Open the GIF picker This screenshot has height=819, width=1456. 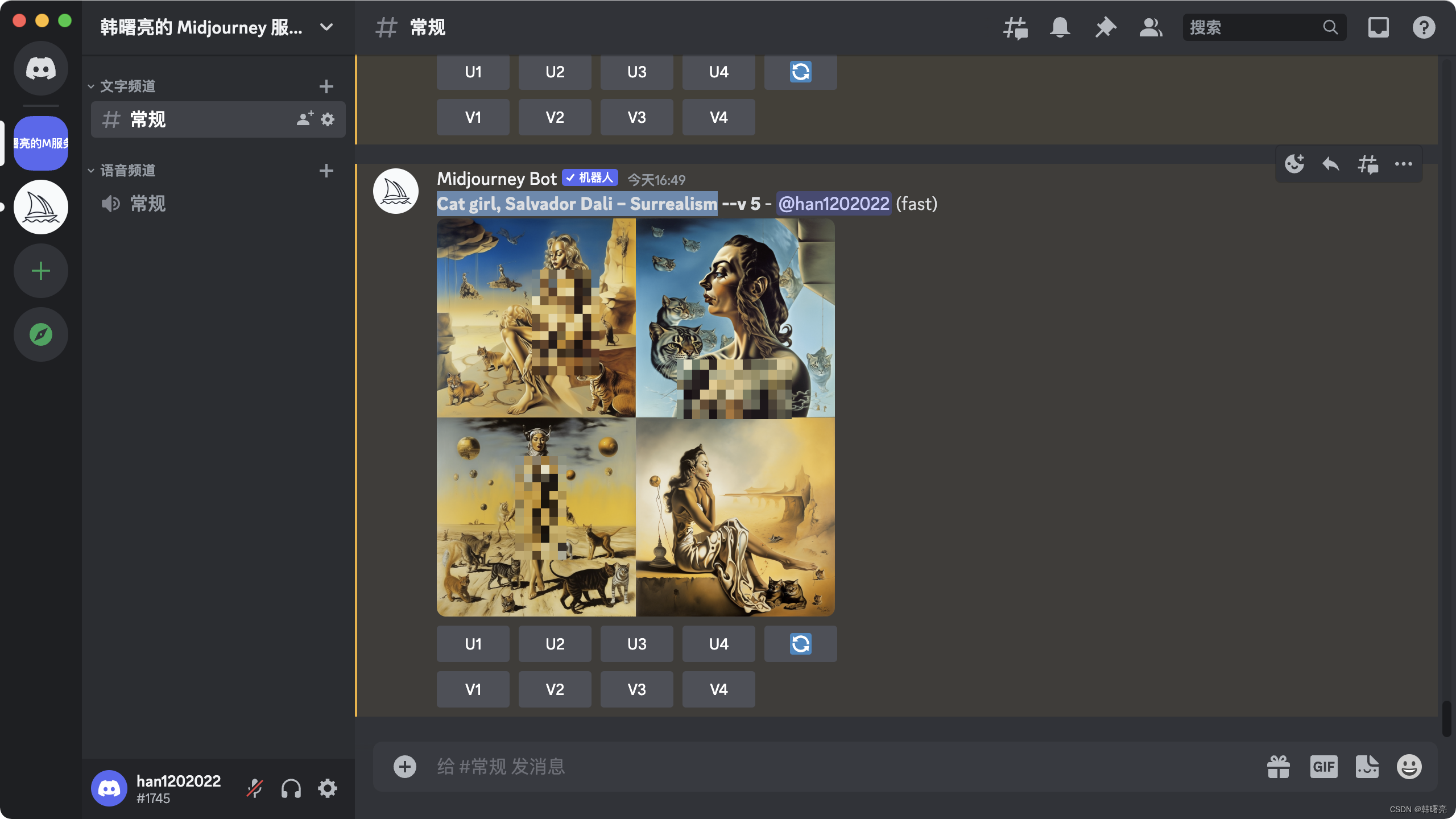[x=1323, y=767]
